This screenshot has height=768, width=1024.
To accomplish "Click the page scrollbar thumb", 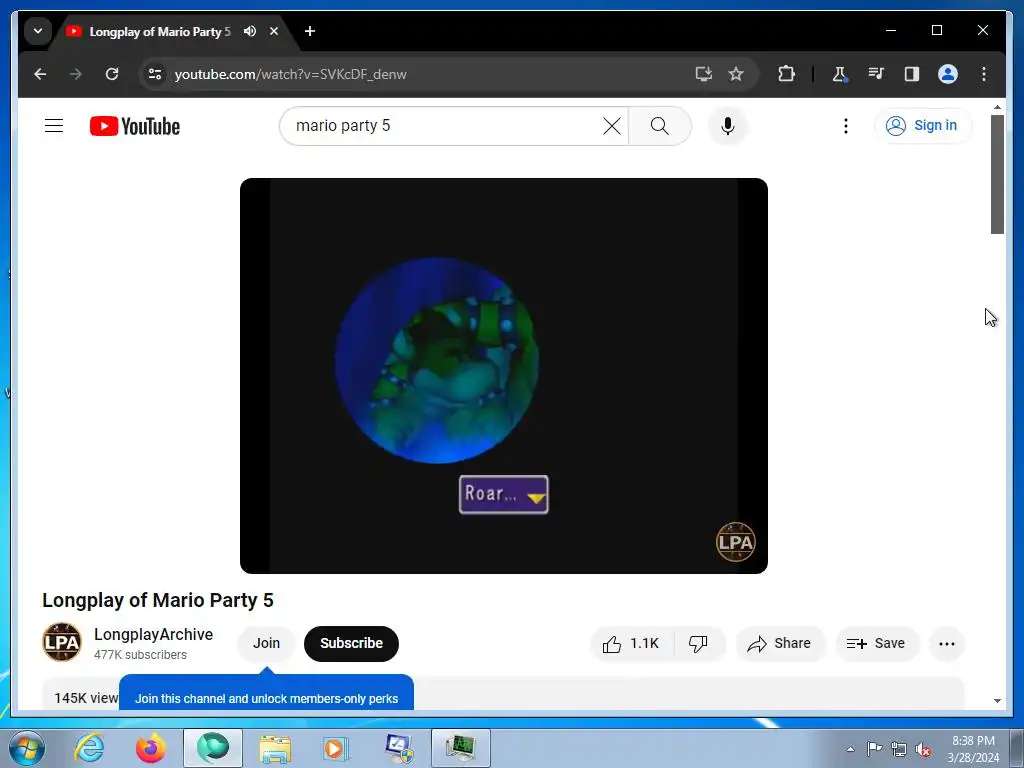I will (x=997, y=174).
